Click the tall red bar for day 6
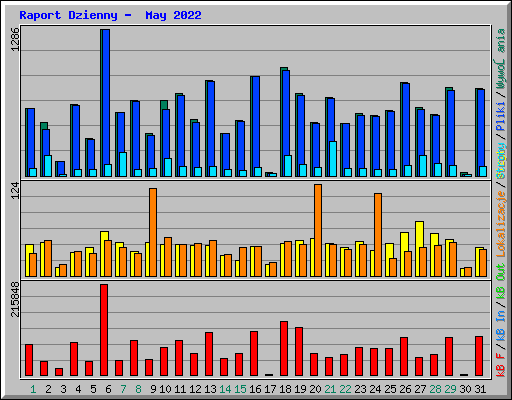The width and height of the screenshot is (512, 400). [104, 330]
